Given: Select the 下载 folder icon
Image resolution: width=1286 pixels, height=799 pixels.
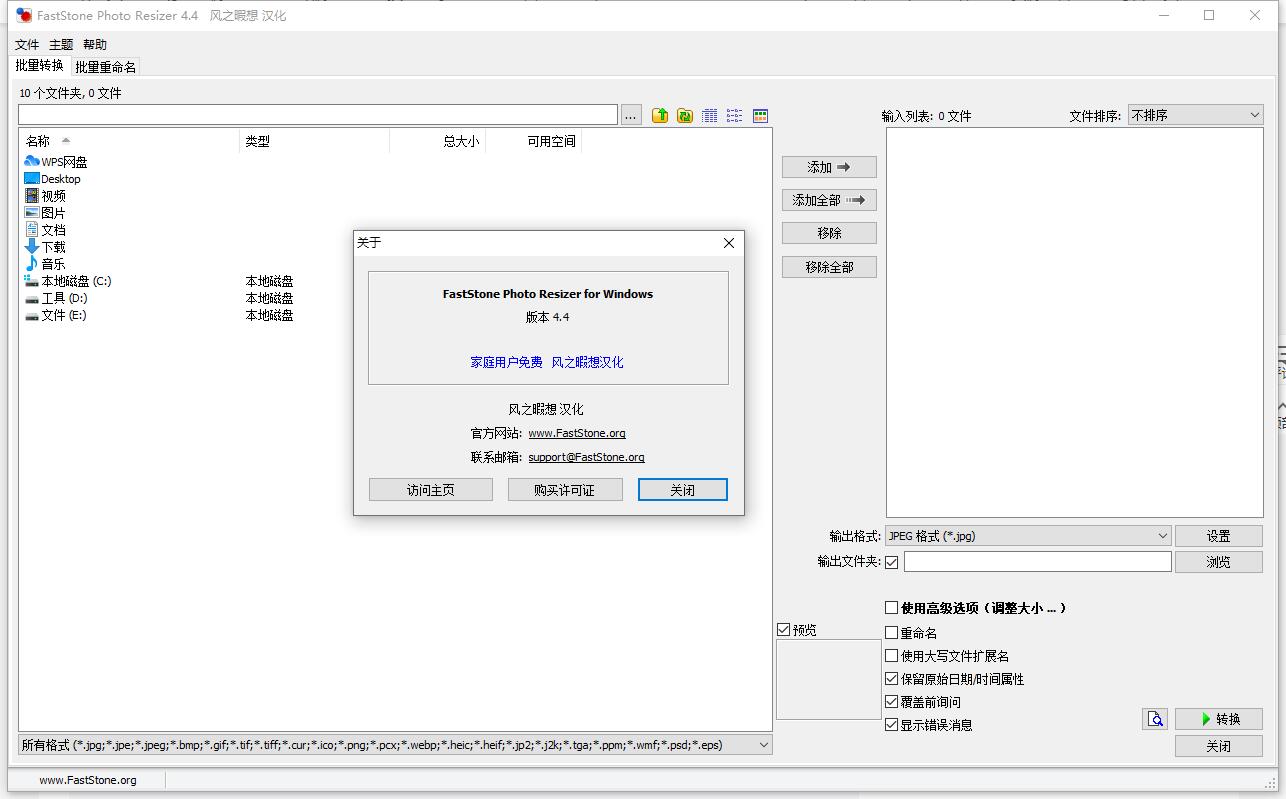Looking at the screenshot, I should coord(32,246).
